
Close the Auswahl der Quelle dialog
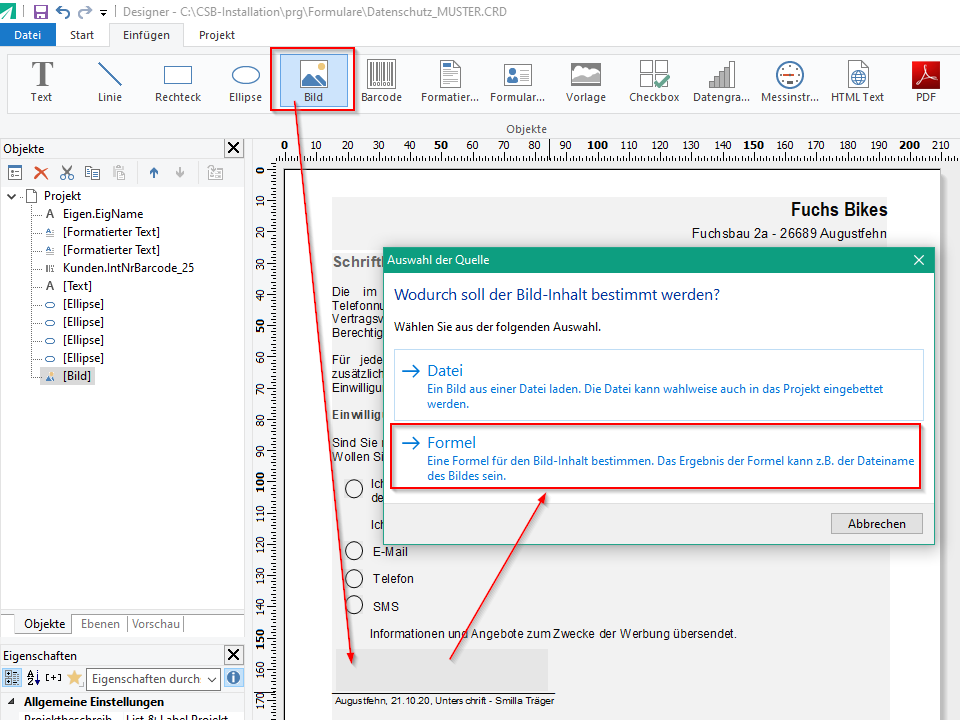tap(919, 260)
